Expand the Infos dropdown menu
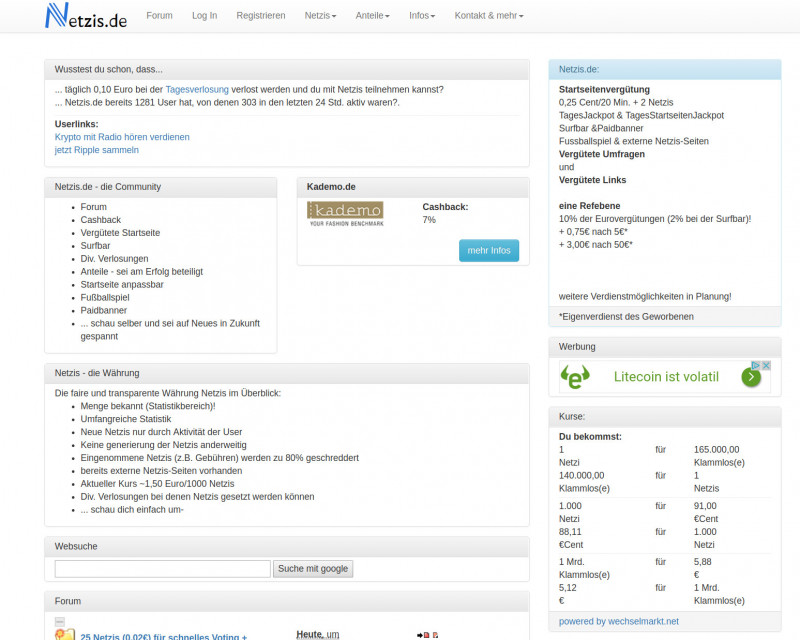This screenshot has height=640, width=800. [422, 15]
